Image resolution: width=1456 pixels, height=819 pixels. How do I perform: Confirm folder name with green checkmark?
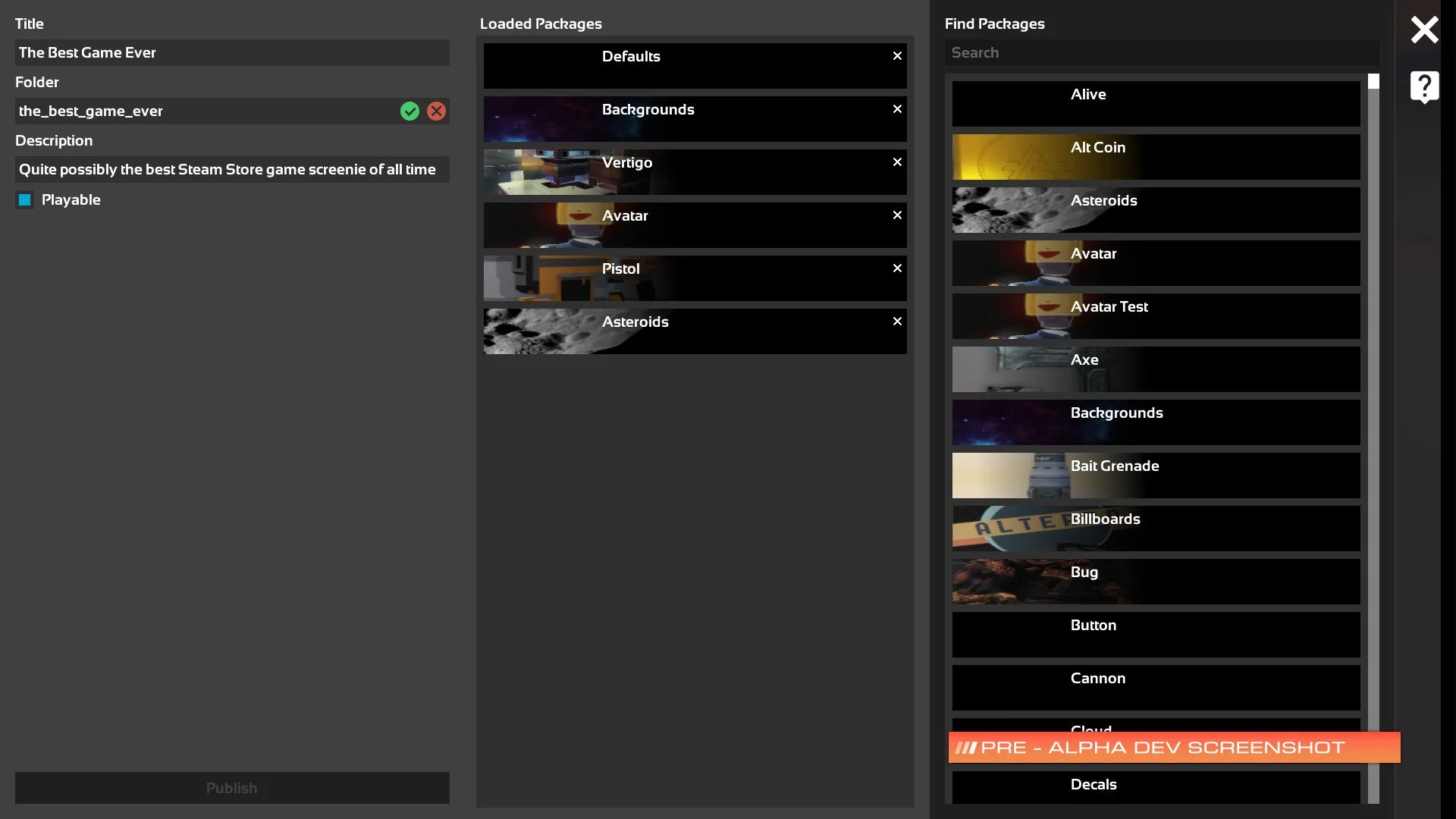[x=409, y=111]
